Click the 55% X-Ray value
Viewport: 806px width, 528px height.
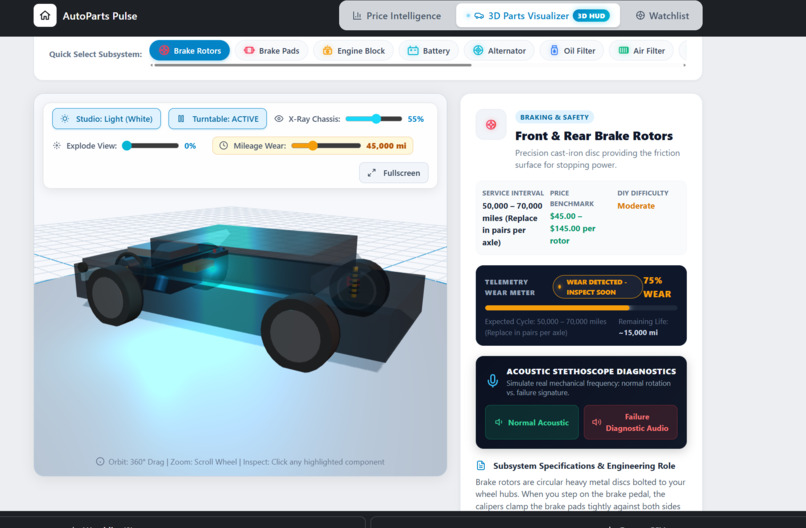coord(415,119)
